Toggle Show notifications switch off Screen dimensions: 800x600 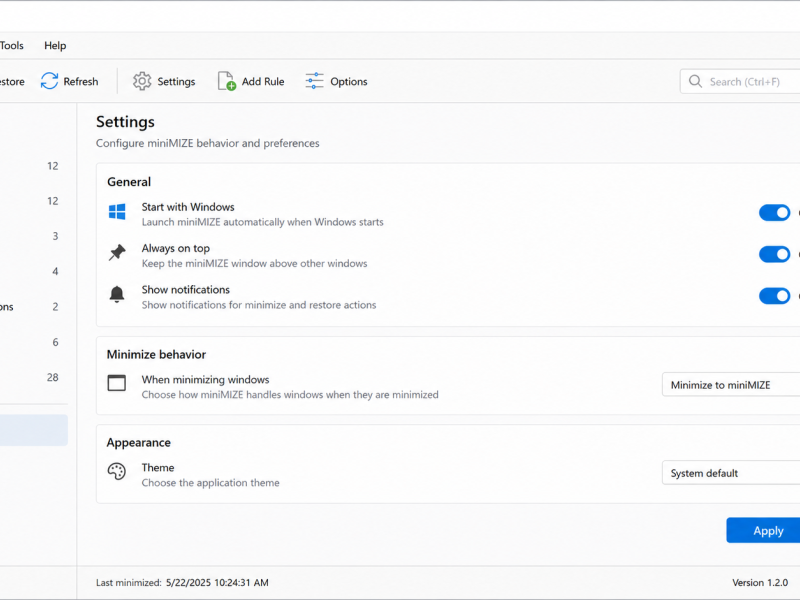point(774,295)
